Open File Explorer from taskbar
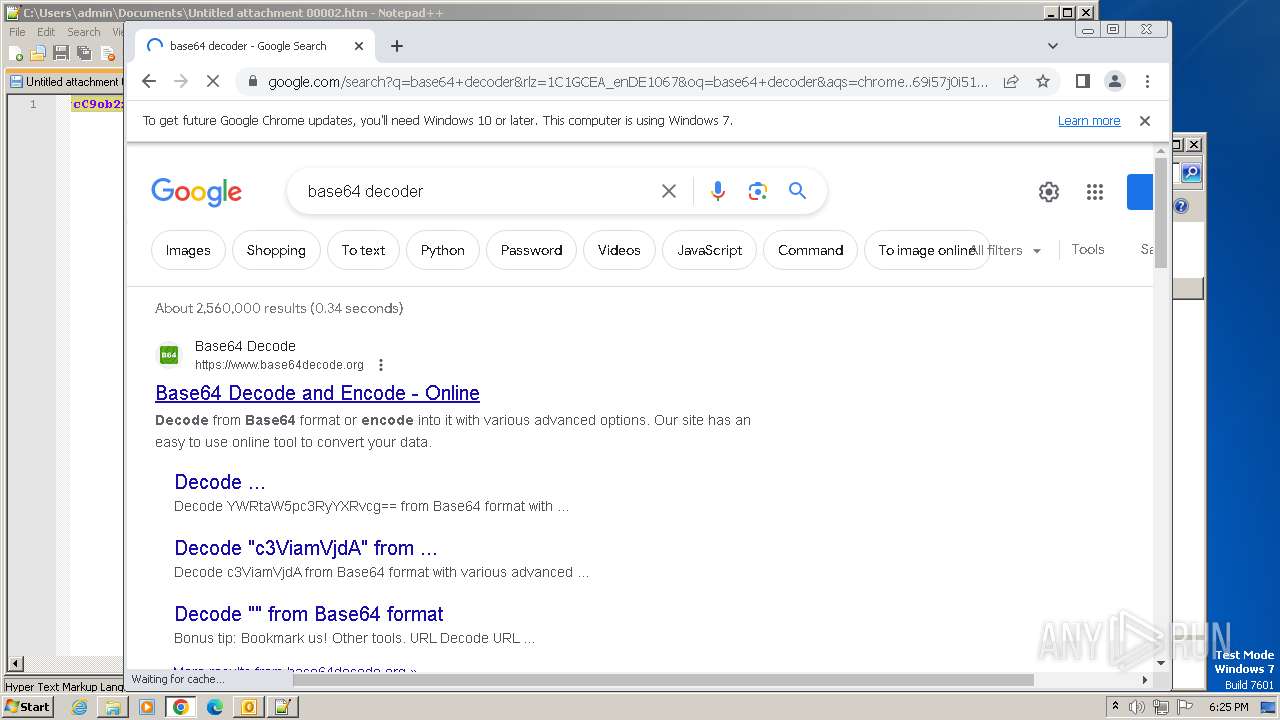The image size is (1280, 720). [113, 707]
